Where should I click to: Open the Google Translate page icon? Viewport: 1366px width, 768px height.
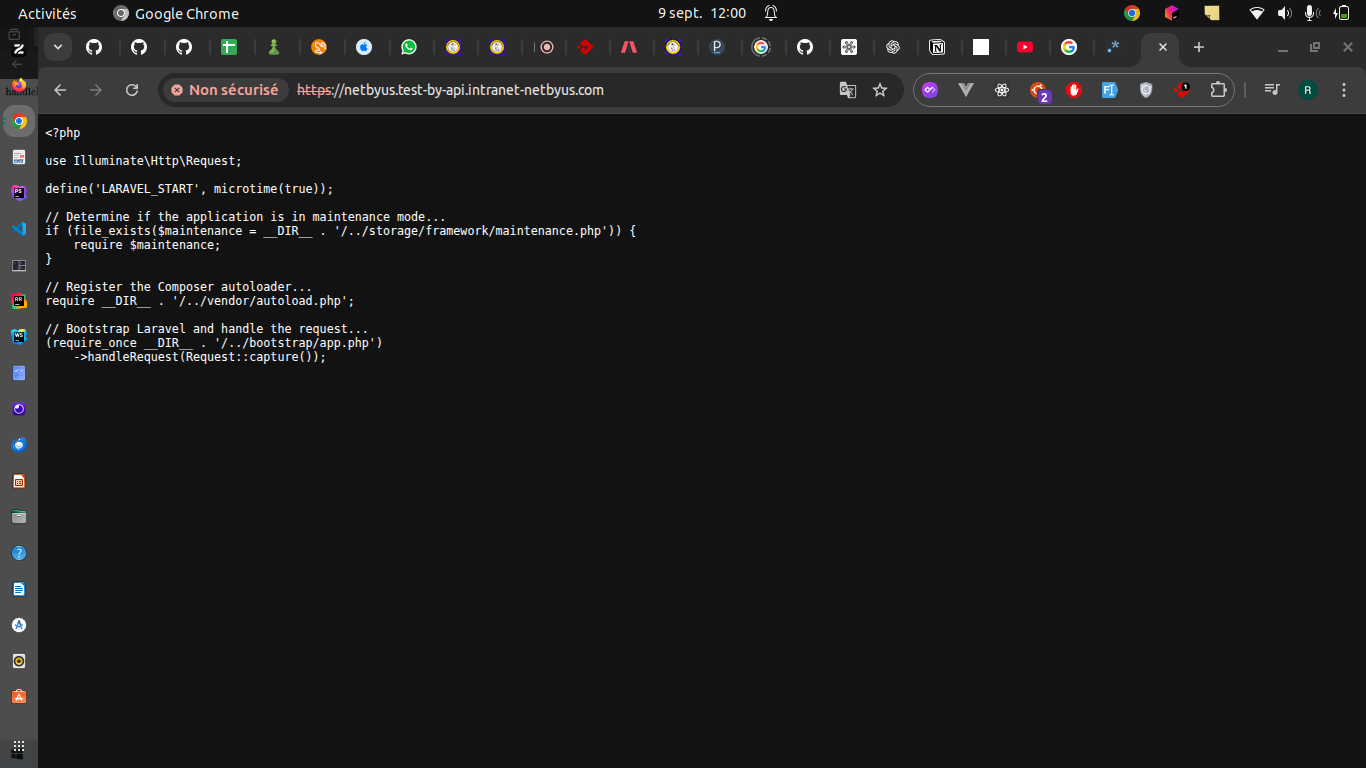847,90
